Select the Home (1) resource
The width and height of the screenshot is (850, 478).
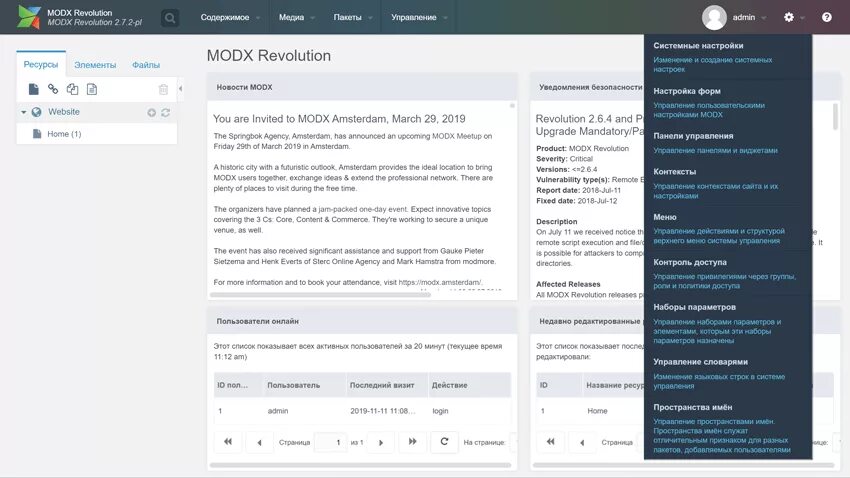point(64,134)
